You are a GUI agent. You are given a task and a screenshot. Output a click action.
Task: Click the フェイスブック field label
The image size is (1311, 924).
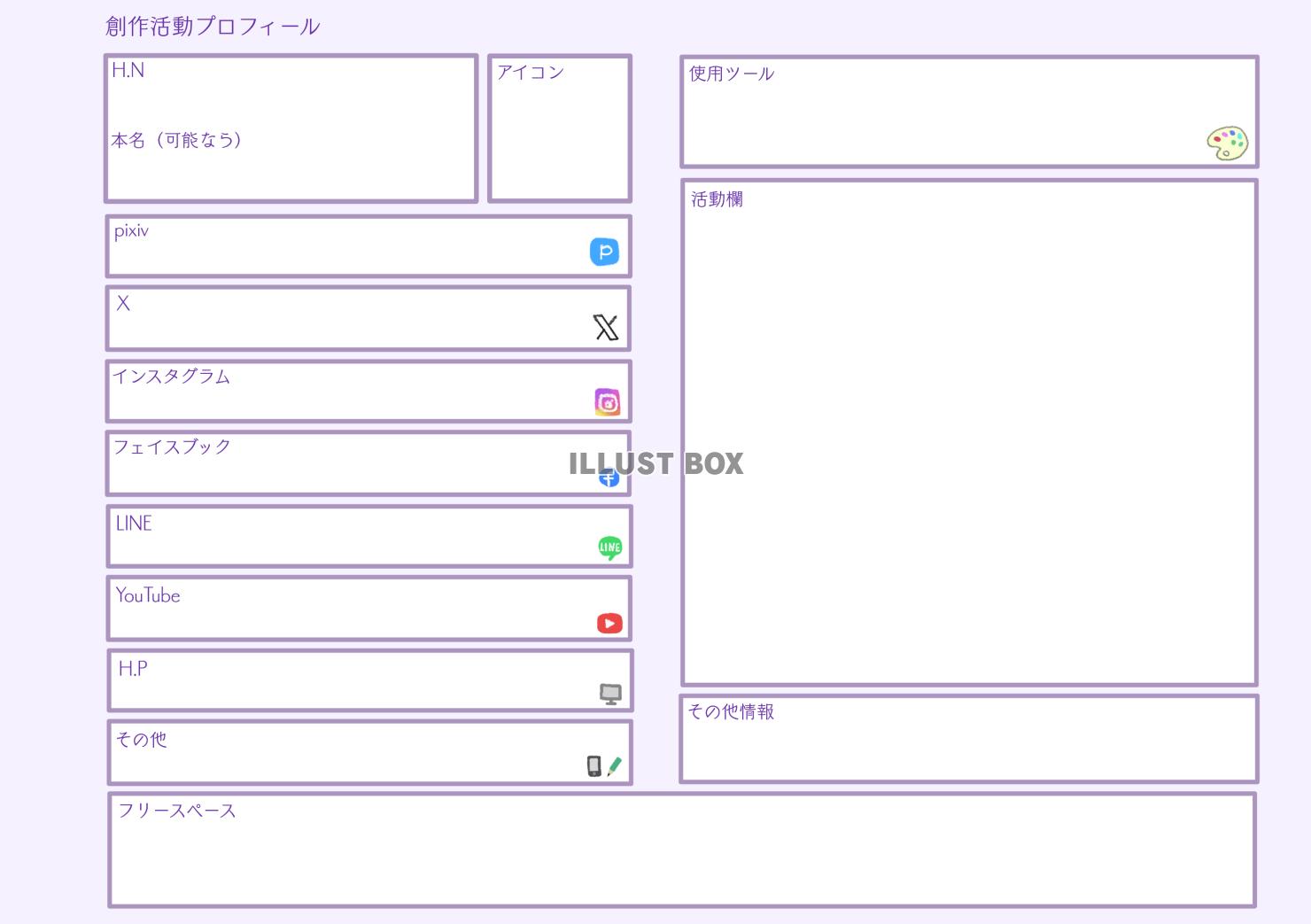point(173,447)
